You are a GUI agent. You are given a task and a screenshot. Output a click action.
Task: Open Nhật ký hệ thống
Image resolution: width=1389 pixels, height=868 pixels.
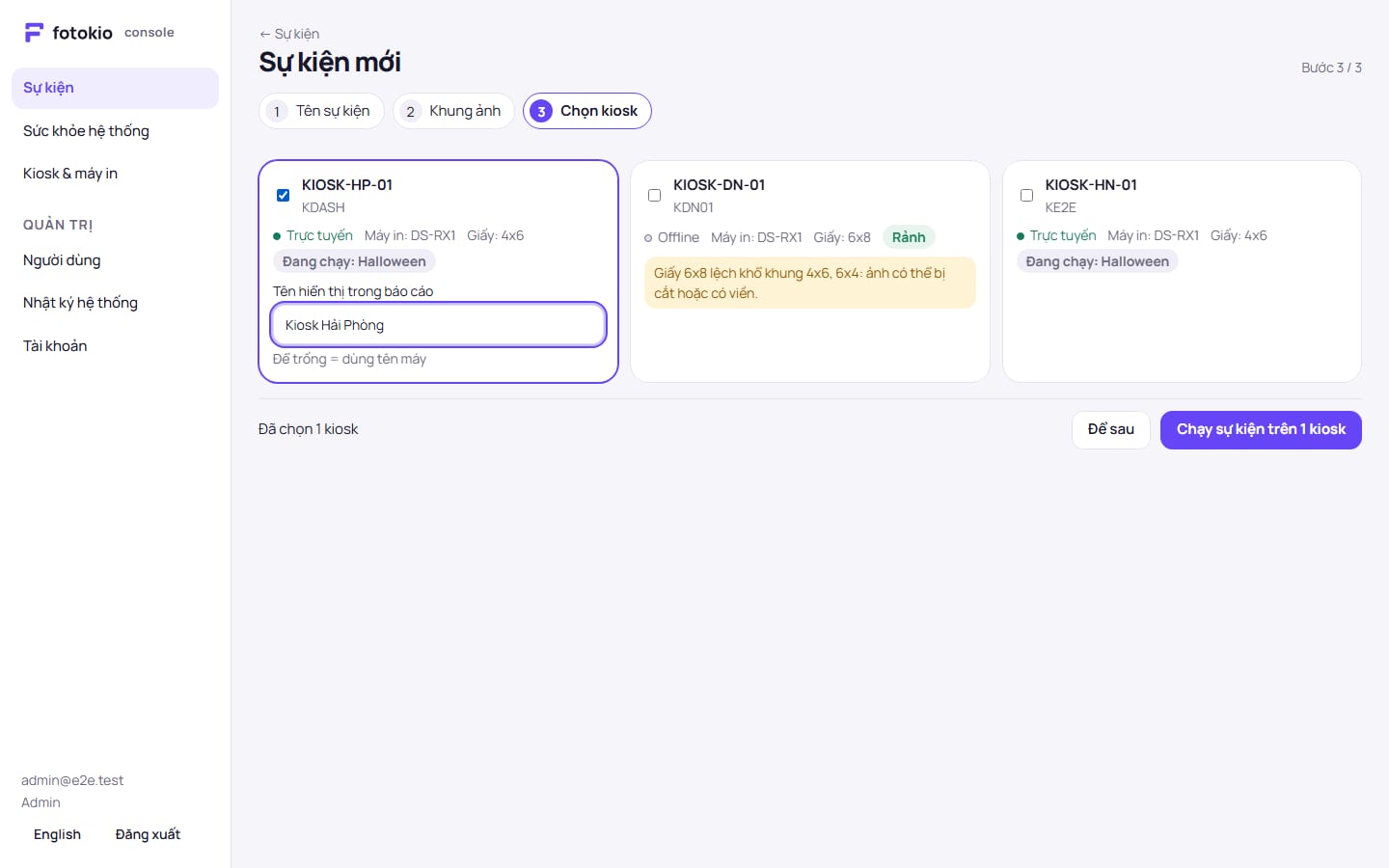(115, 303)
